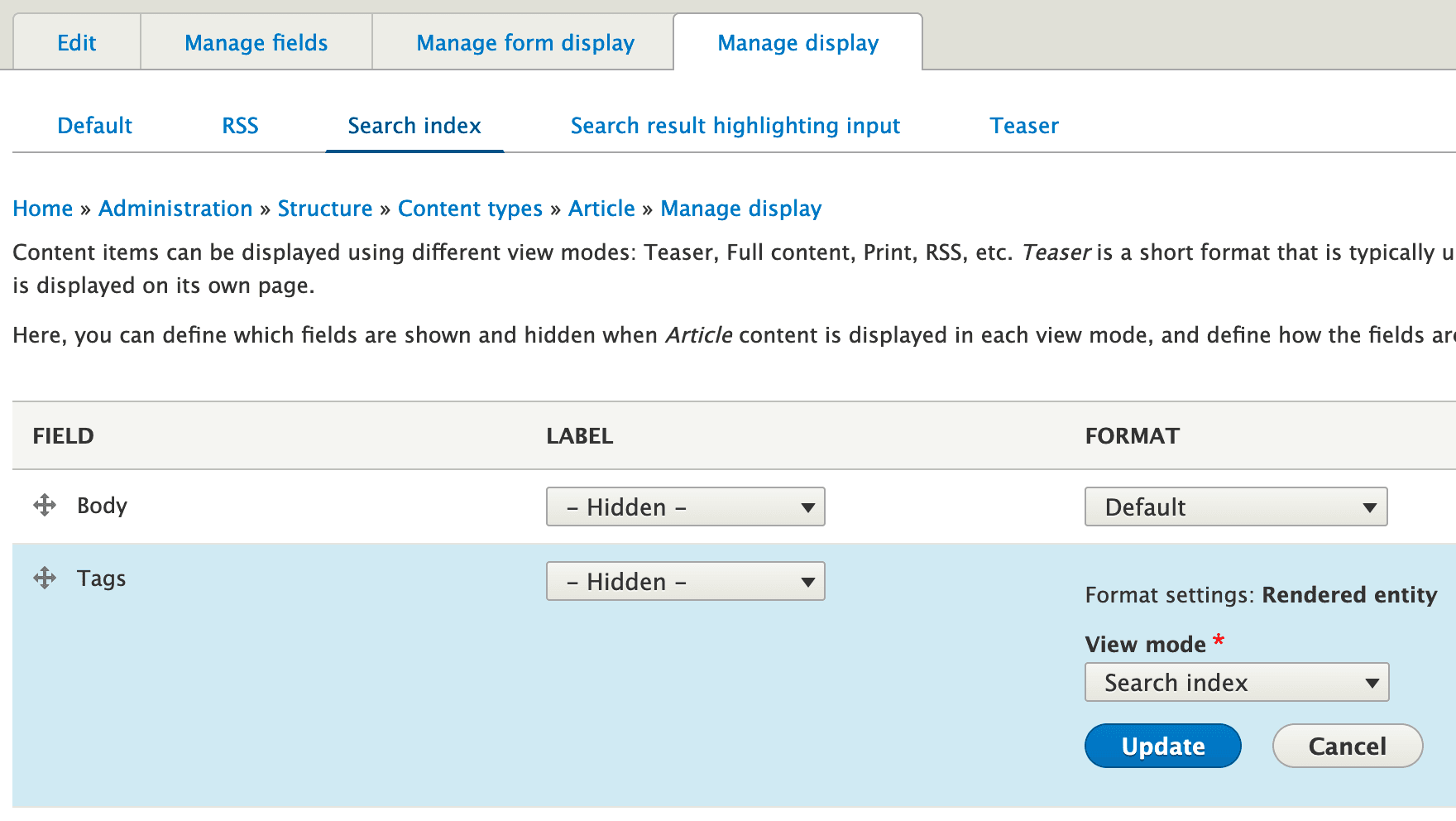
Task: Go to the Manage form display tab
Action: (525, 43)
